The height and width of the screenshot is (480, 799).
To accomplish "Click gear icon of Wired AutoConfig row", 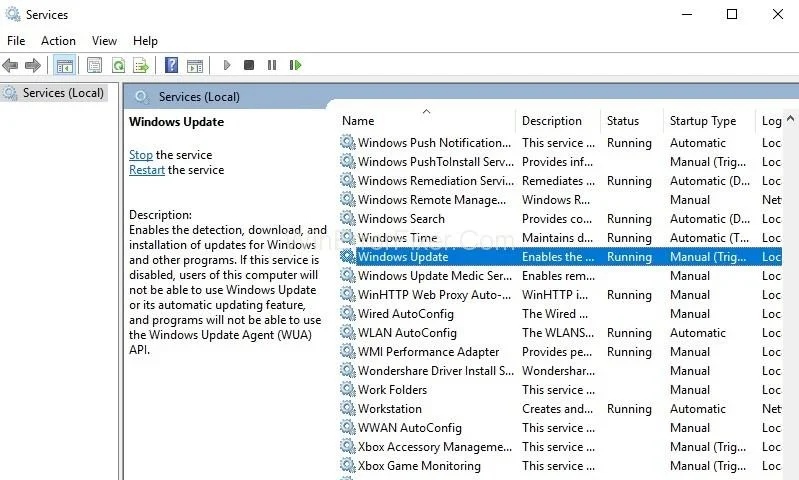I will pos(348,314).
